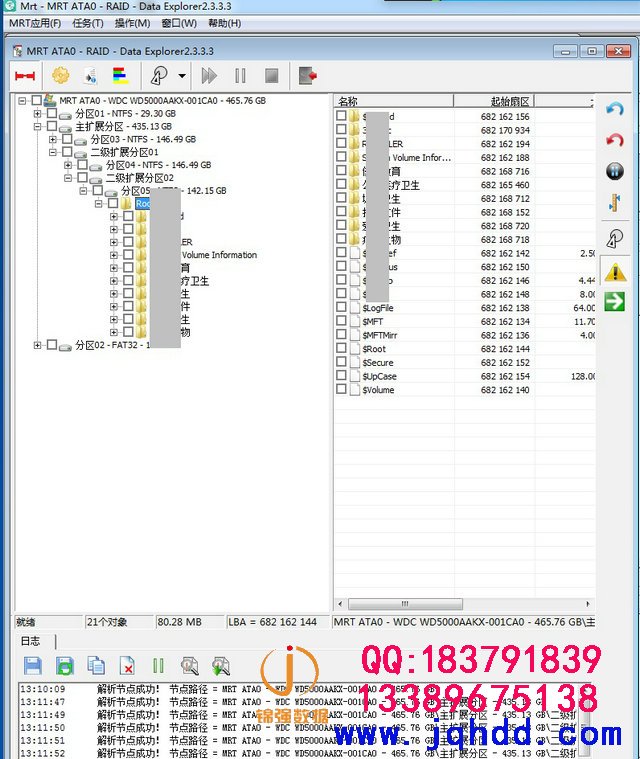Expand the 分区03 NTFS tree node
This screenshot has width=640, height=759.
pyautogui.click(x=53, y=139)
